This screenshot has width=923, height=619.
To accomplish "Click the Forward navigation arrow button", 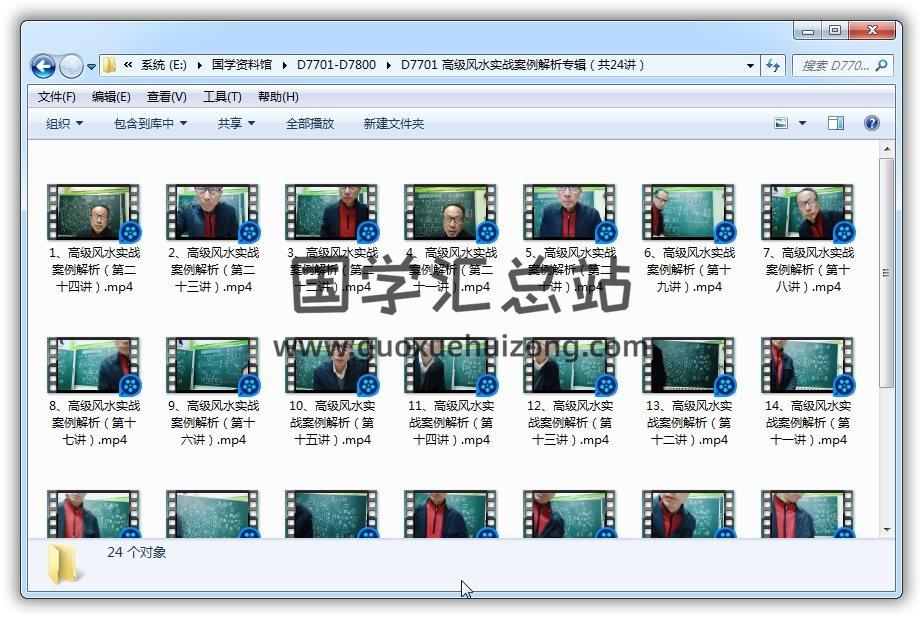I will (x=71, y=66).
